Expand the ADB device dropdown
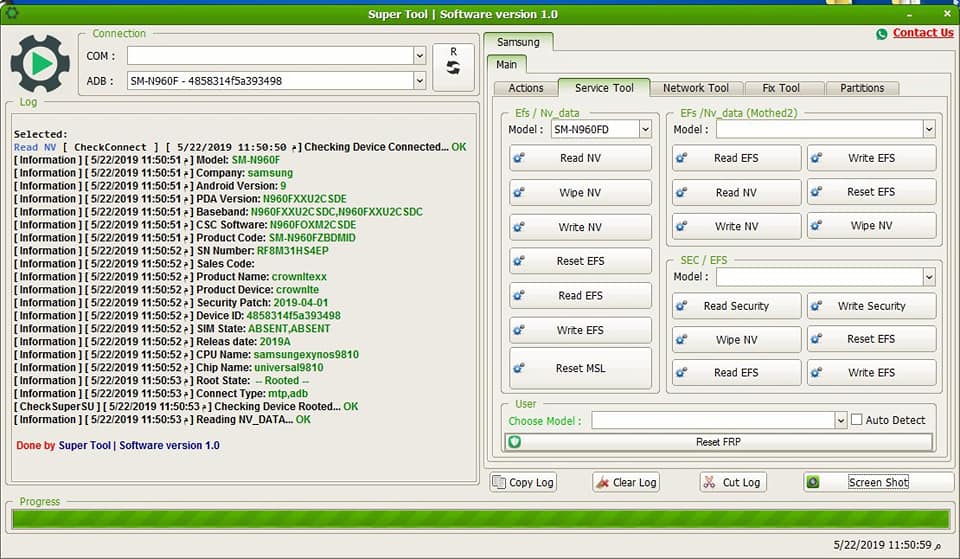This screenshot has width=960, height=559. click(x=419, y=81)
